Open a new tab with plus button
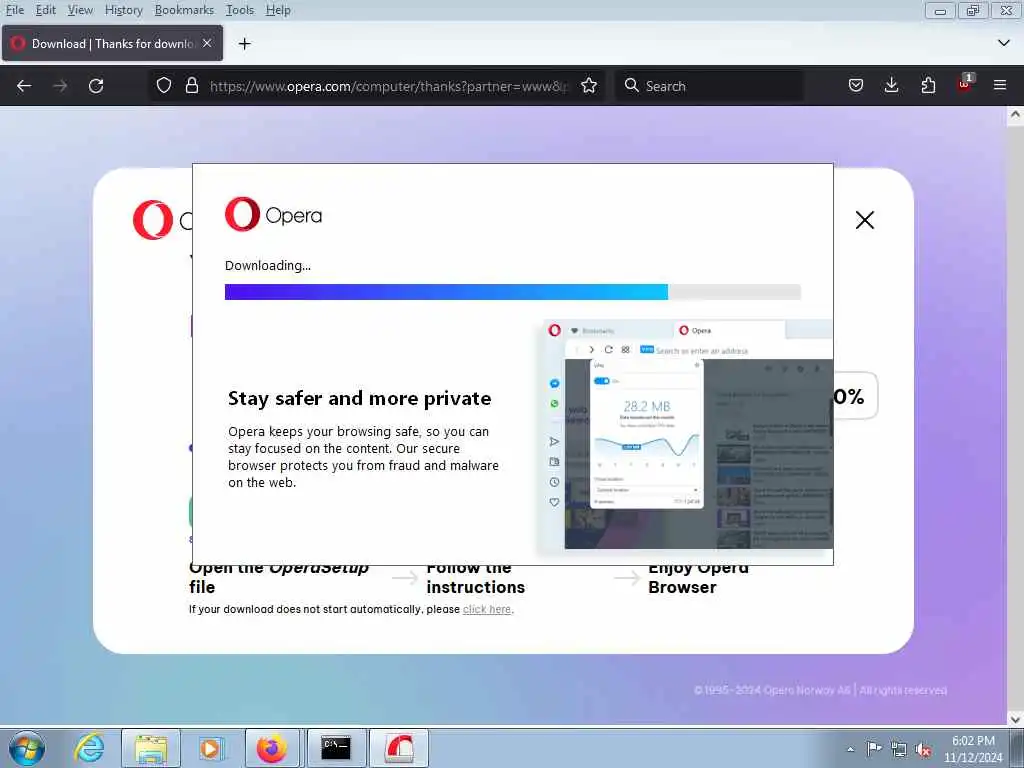The image size is (1024, 768). pos(244,44)
